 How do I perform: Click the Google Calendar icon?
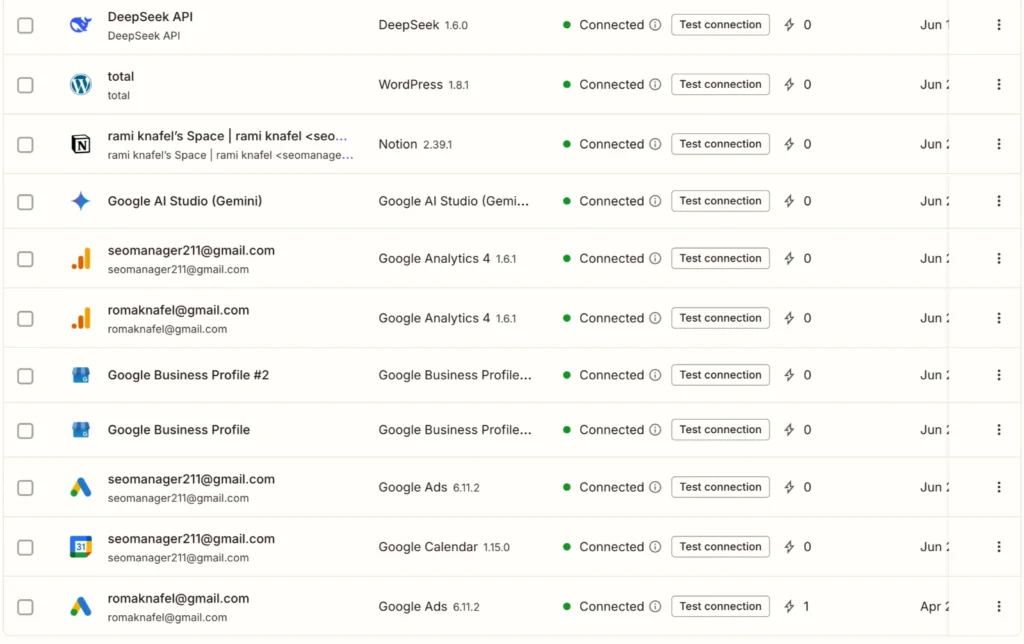[x=80, y=547]
